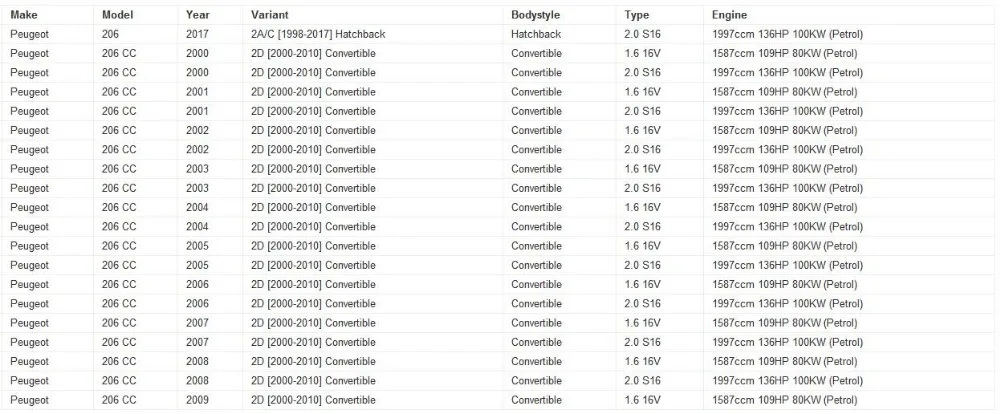Click the Convertible bodystyle in the 2009 row
The width and height of the screenshot is (1000, 414).
[x=536, y=401]
